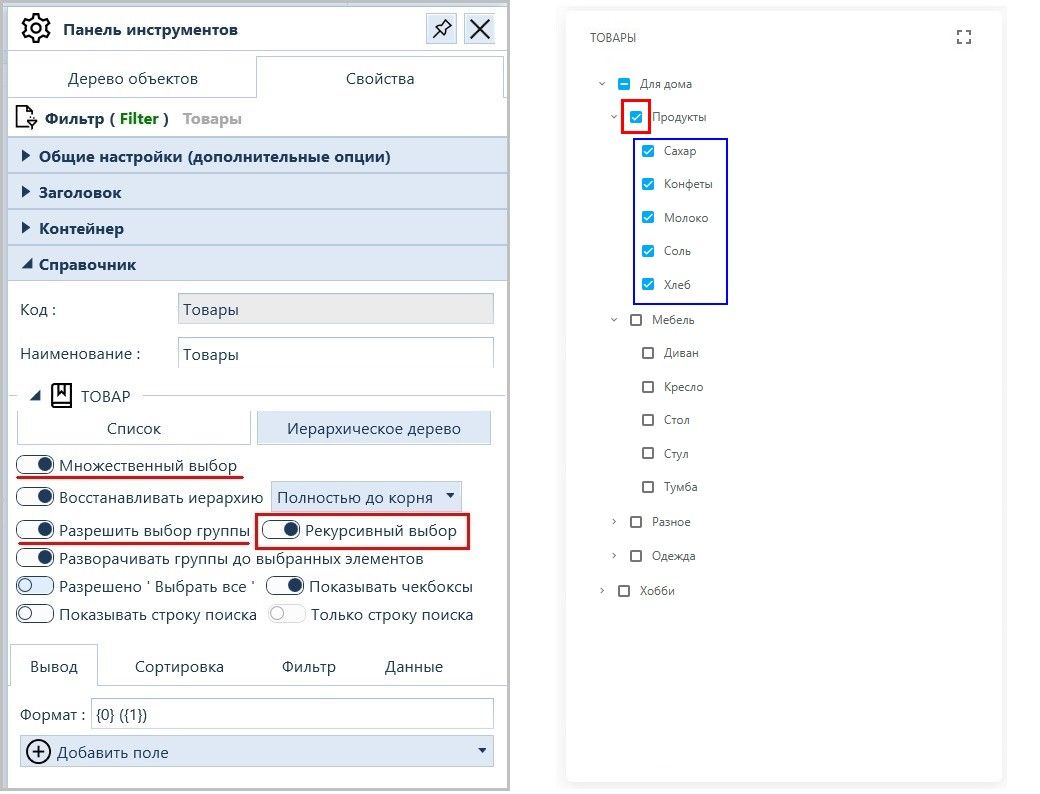Open the Добавить поле dropdown arrow
The image size is (1040, 794).
pyautogui.click(x=482, y=751)
